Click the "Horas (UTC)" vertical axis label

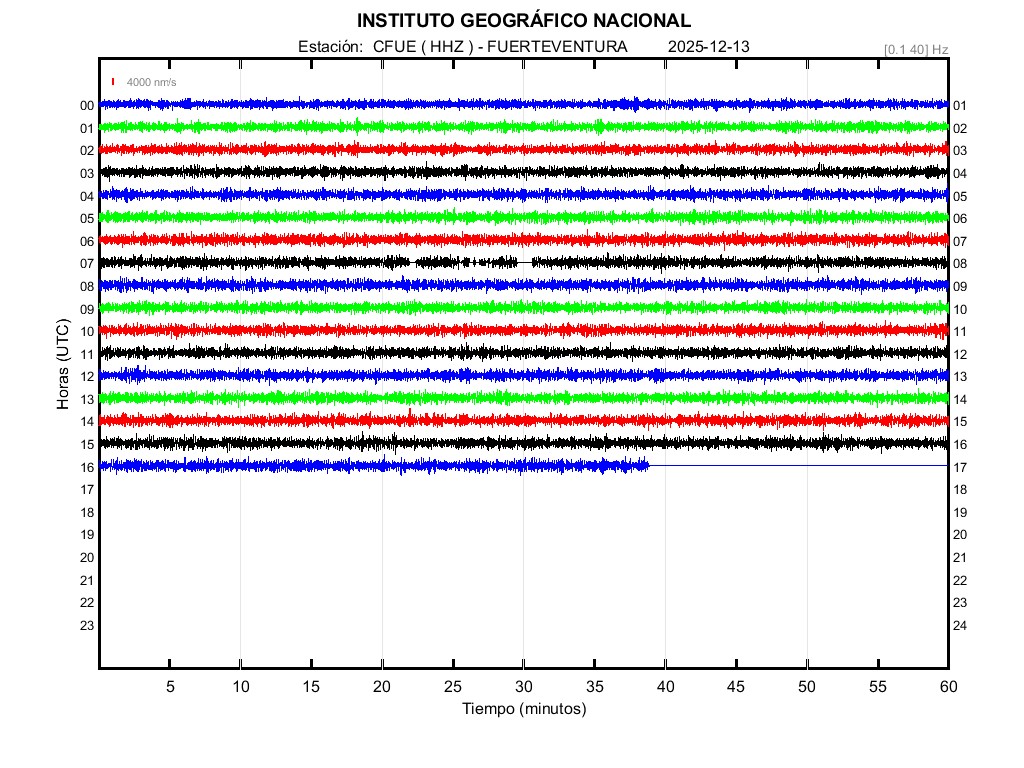tap(63, 364)
